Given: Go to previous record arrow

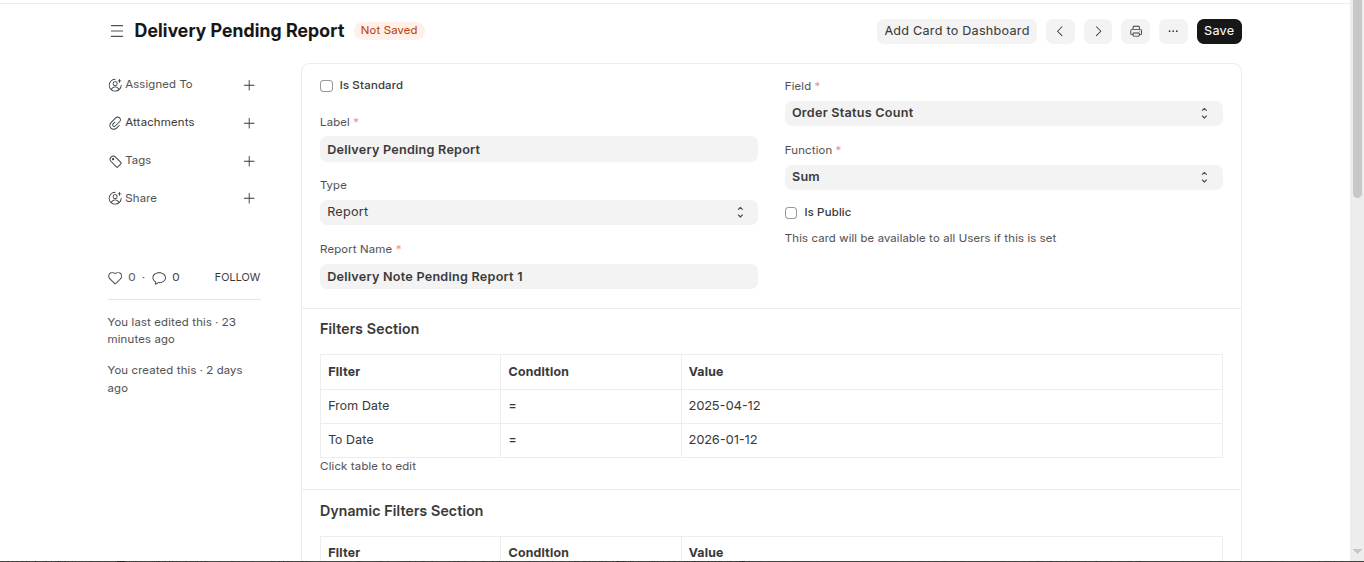Looking at the screenshot, I should point(1060,31).
